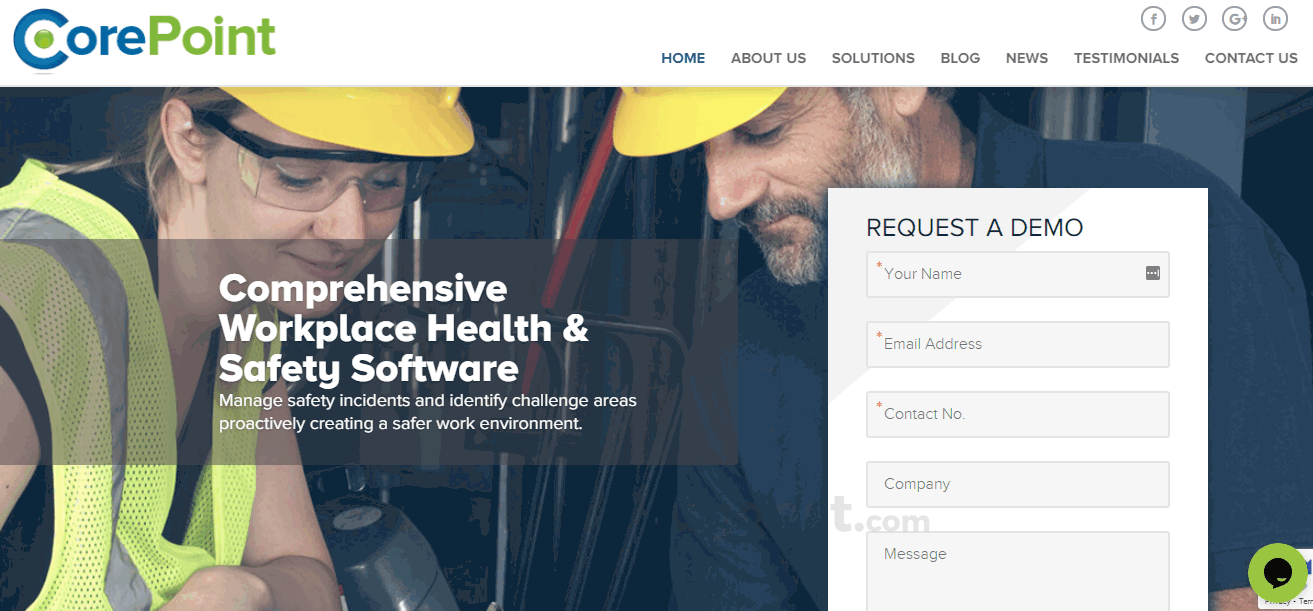Image resolution: width=1313 pixels, height=611 pixels.
Task: Open CONTACT US
Action: (x=1251, y=58)
